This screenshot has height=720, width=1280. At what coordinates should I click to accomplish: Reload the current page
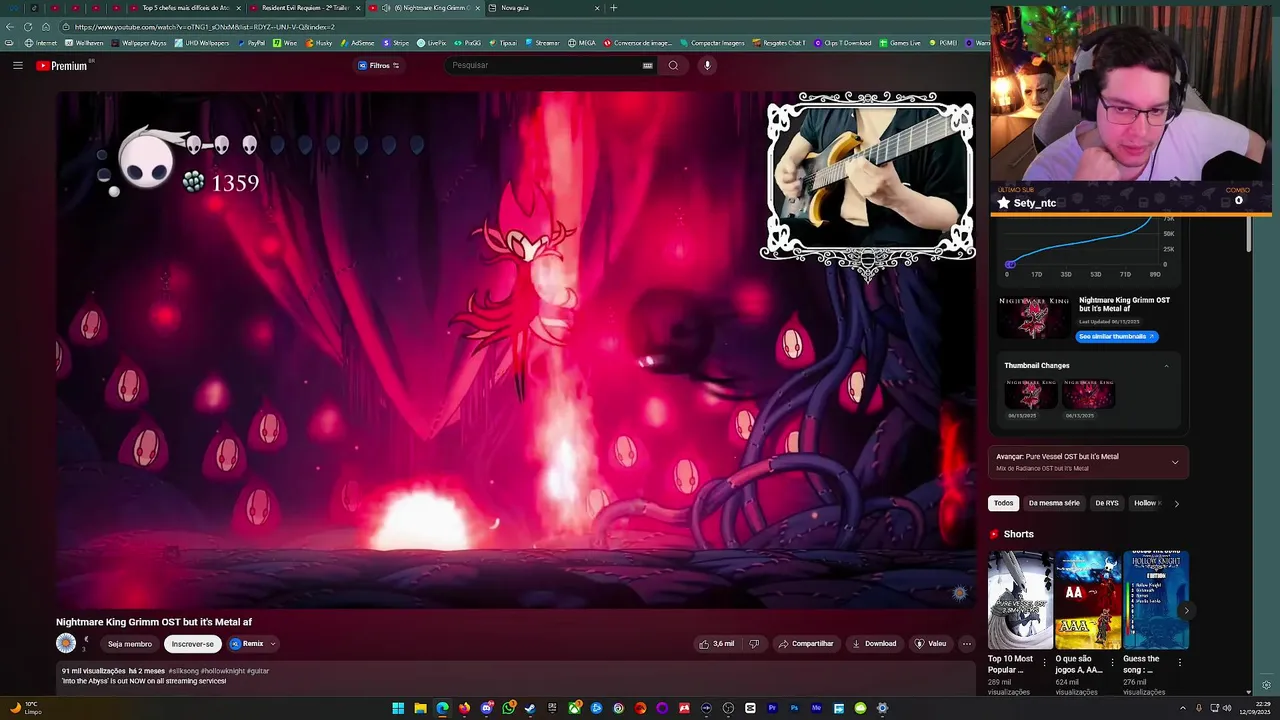pos(28,27)
